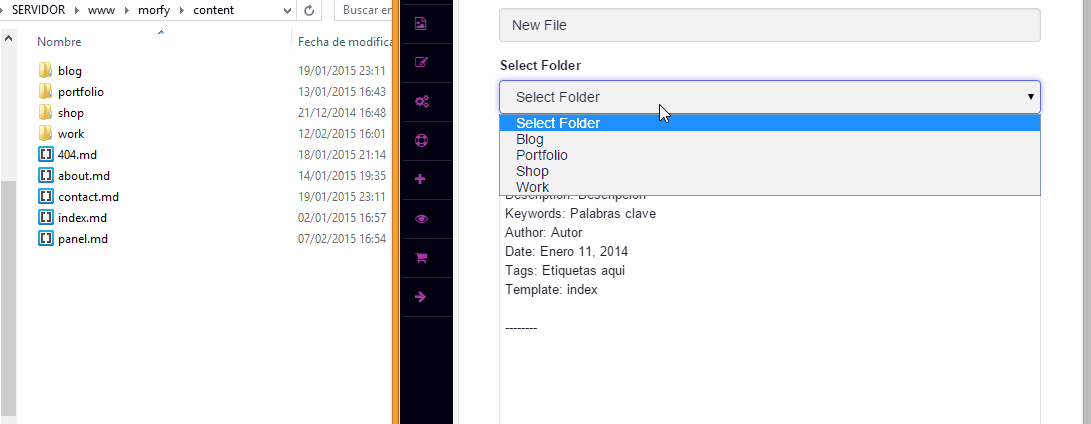
Task: Click the New File name input field
Action: (x=769, y=25)
